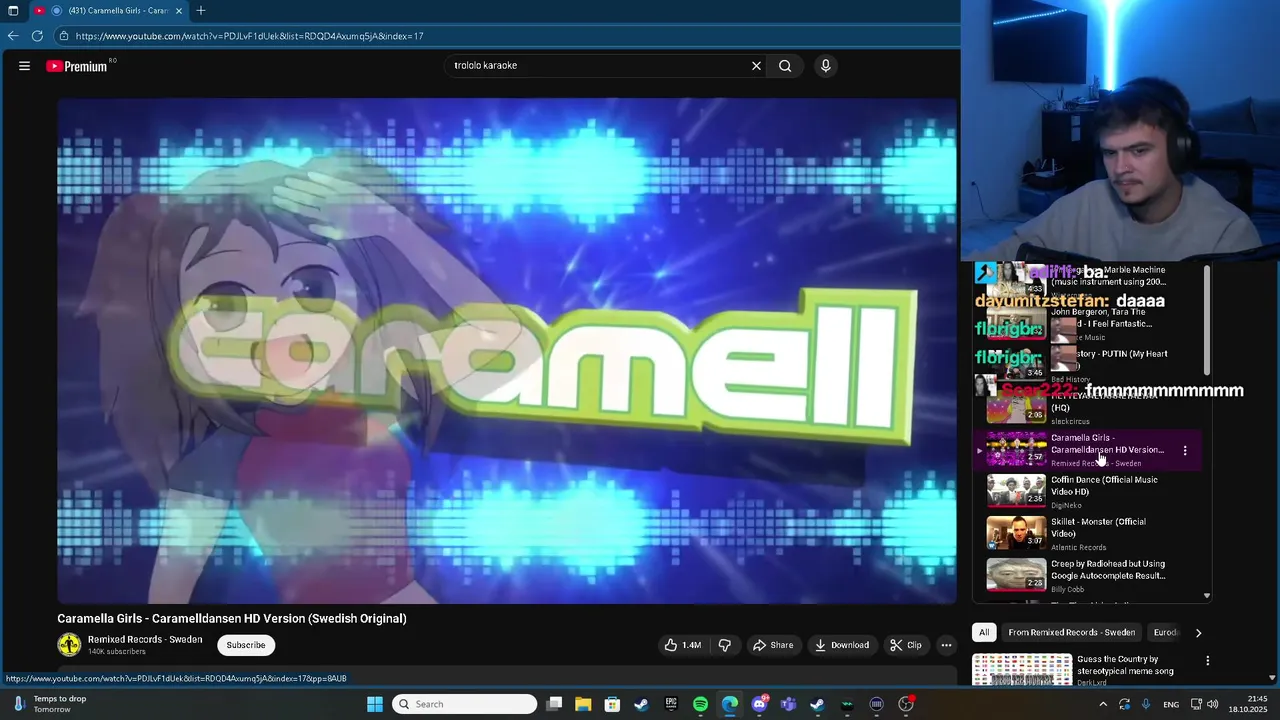Viewport: 1280px width, 720px height.
Task: Open Discord from the taskbar
Action: [759, 704]
